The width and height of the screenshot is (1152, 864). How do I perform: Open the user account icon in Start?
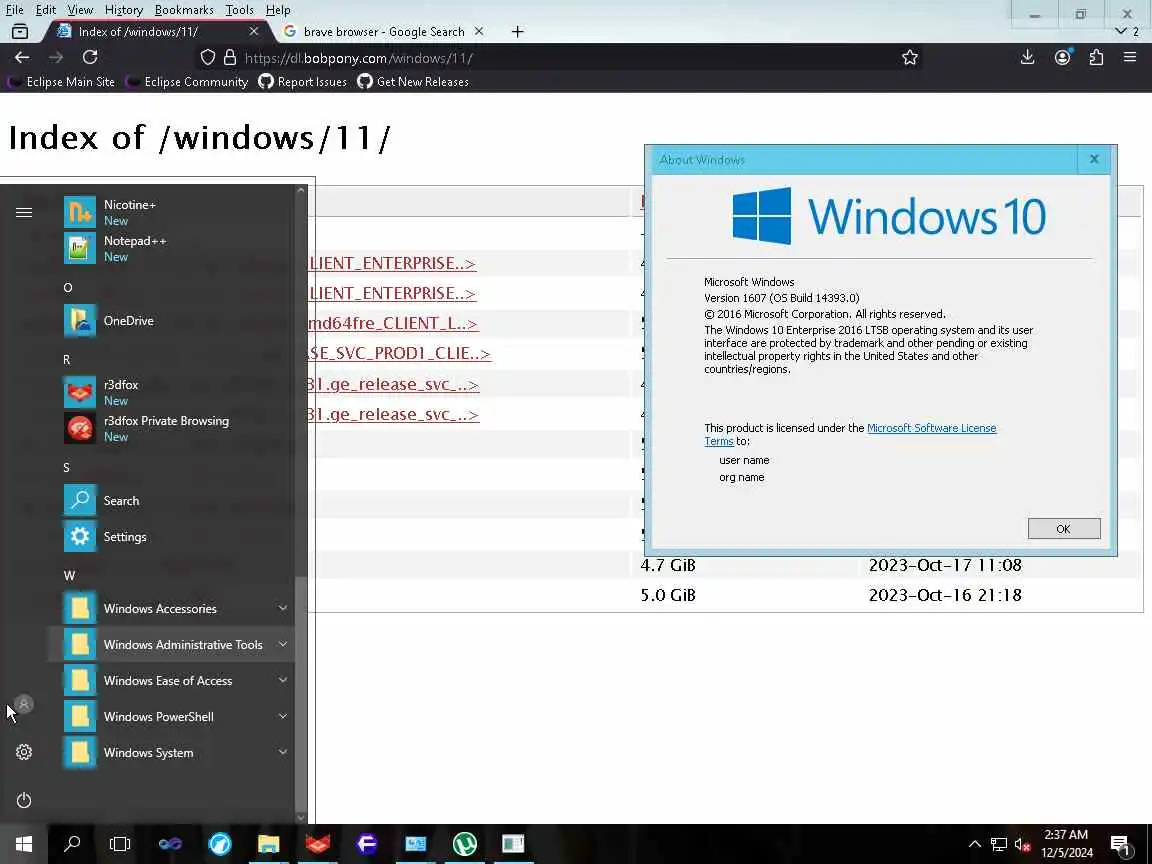click(x=24, y=705)
